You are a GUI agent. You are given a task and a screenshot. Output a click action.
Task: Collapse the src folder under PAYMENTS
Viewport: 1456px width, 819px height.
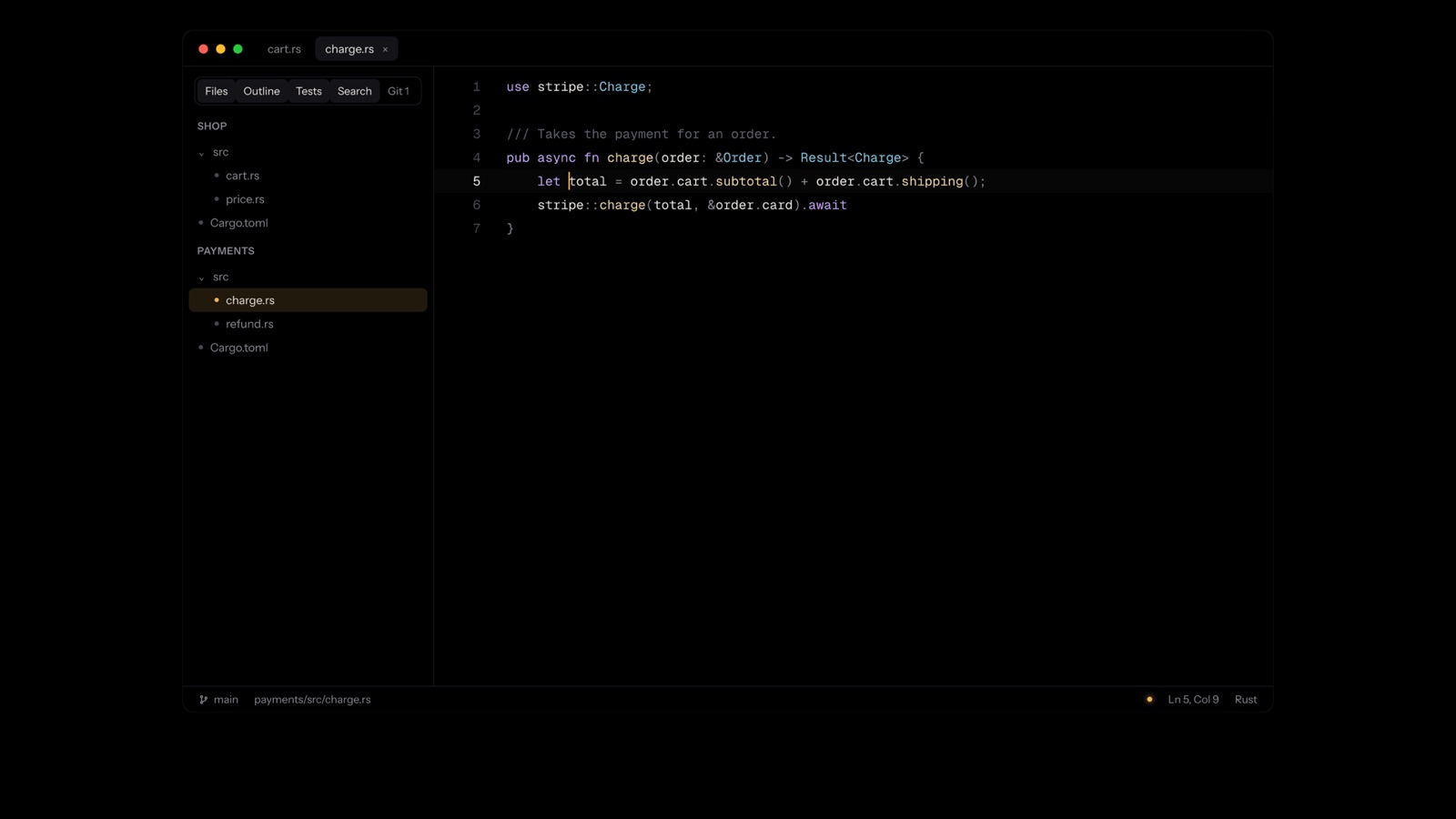[201, 278]
